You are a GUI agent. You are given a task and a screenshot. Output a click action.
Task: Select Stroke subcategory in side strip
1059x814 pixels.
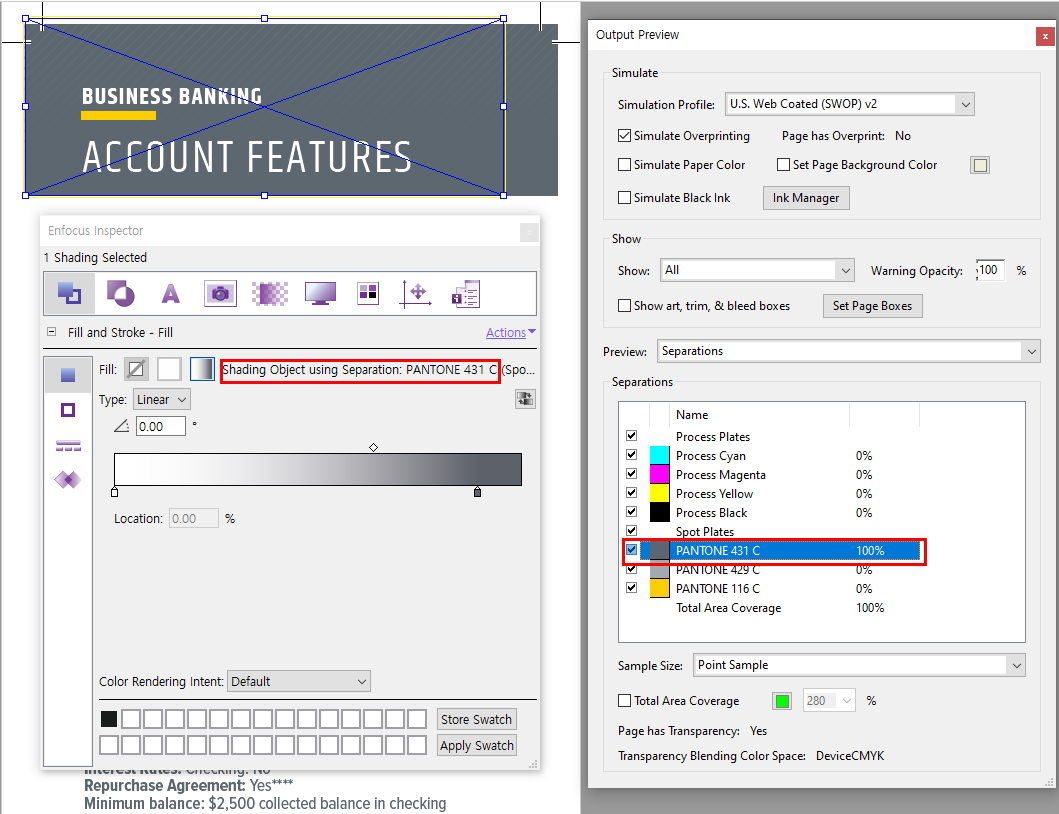coord(68,410)
